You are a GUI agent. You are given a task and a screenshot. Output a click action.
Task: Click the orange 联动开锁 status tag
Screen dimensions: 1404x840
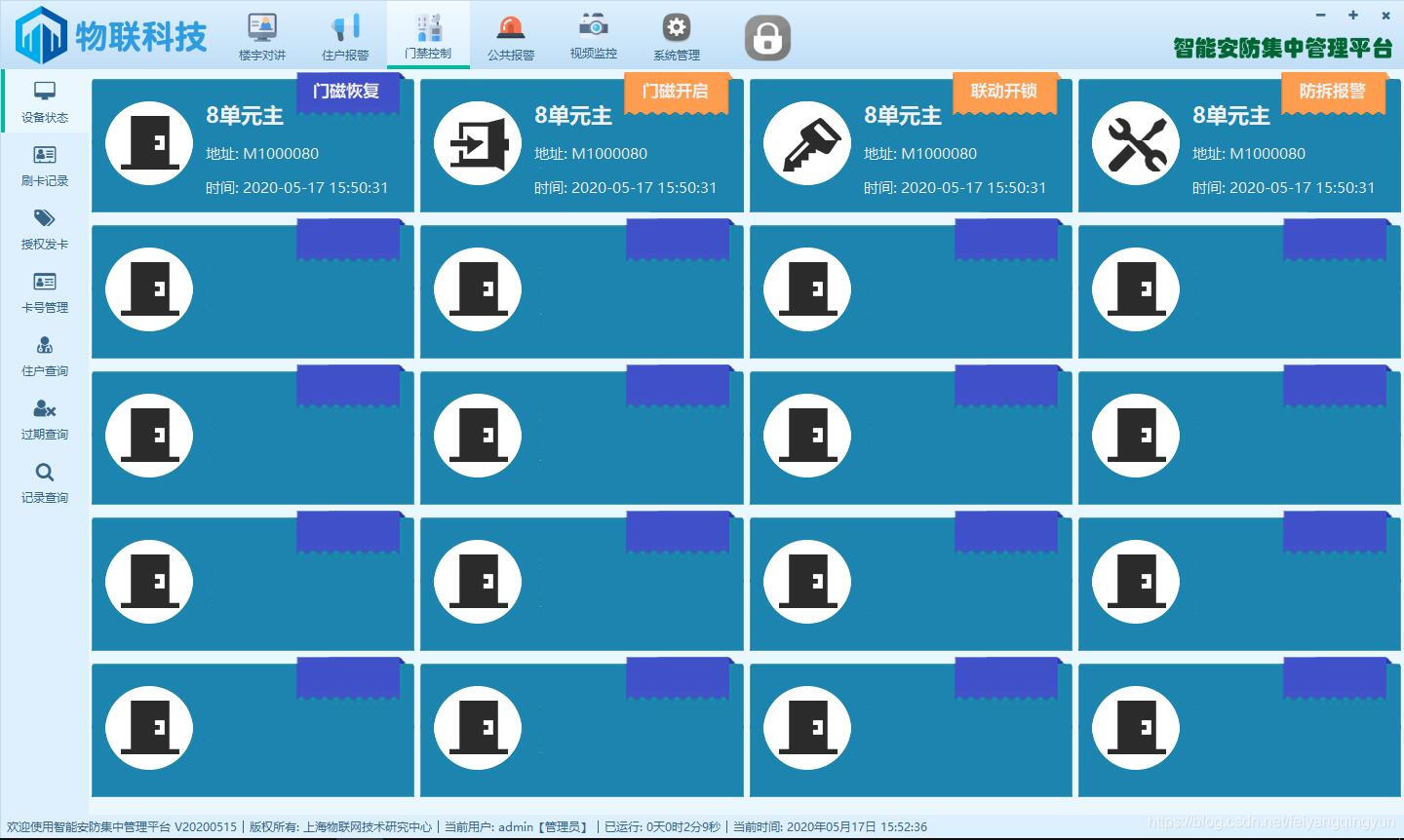[1005, 94]
